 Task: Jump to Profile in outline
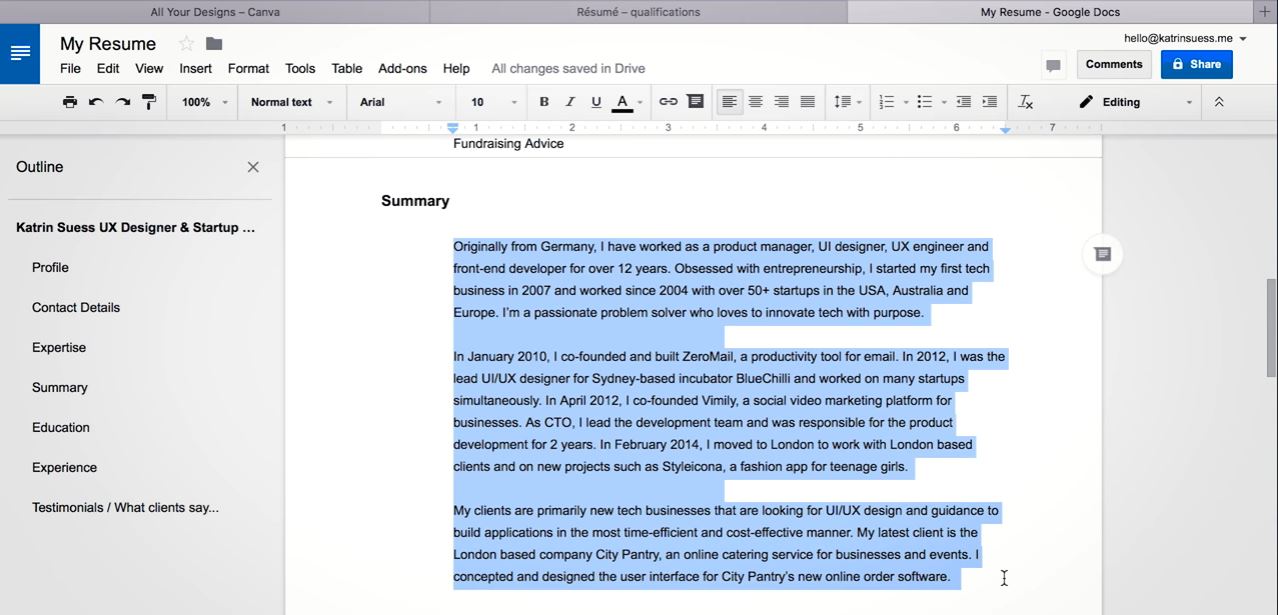pyautogui.click(x=50, y=267)
